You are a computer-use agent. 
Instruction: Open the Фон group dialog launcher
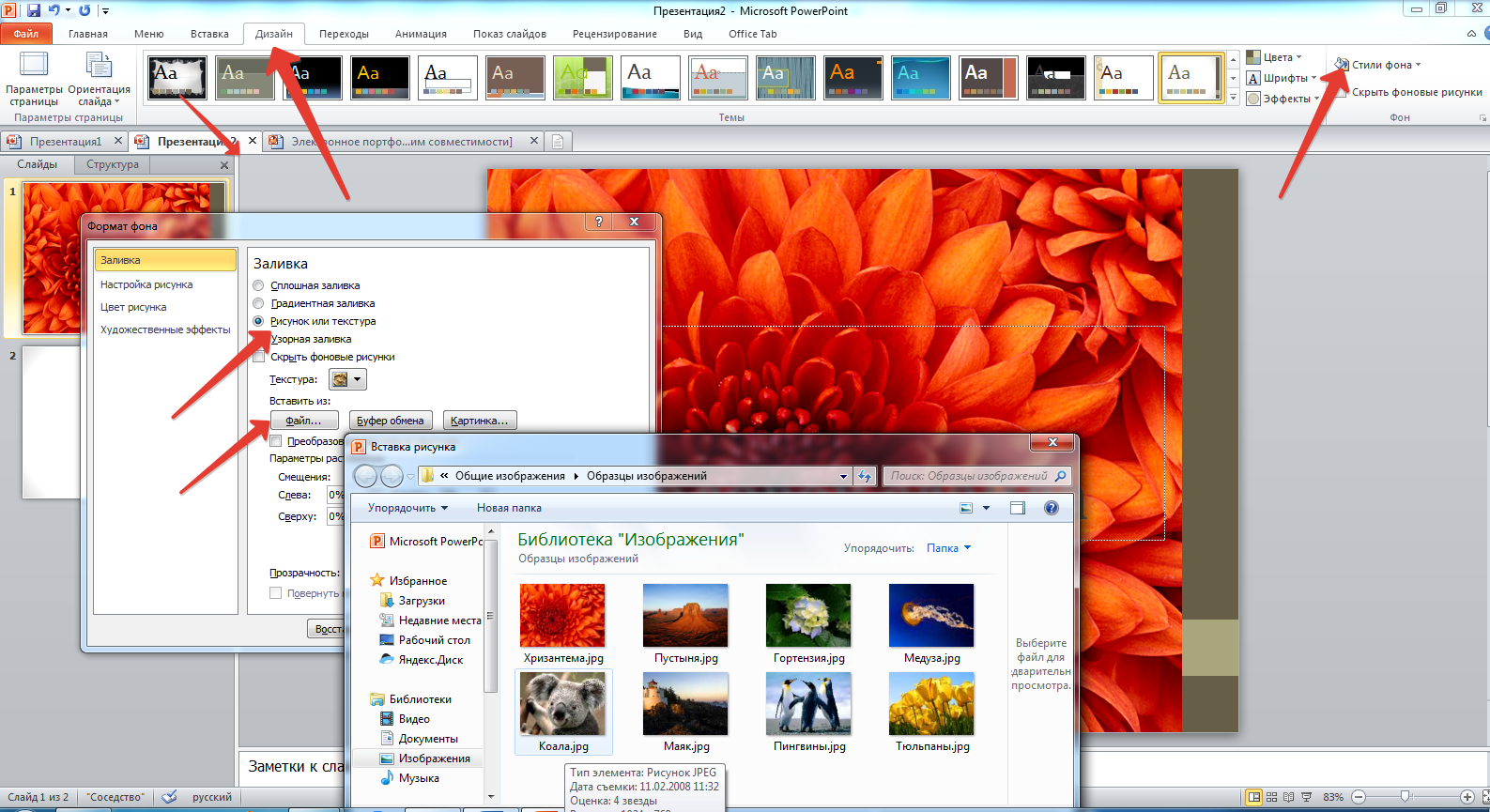click(1482, 118)
